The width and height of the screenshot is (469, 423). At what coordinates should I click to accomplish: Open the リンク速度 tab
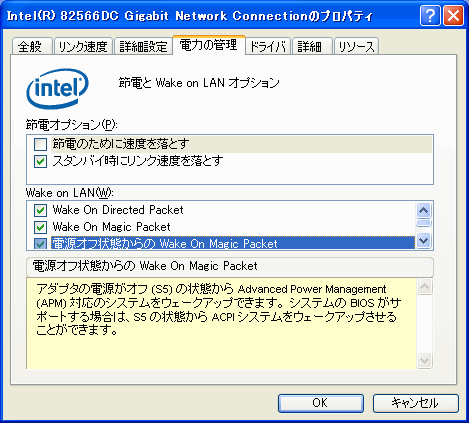click(x=83, y=46)
